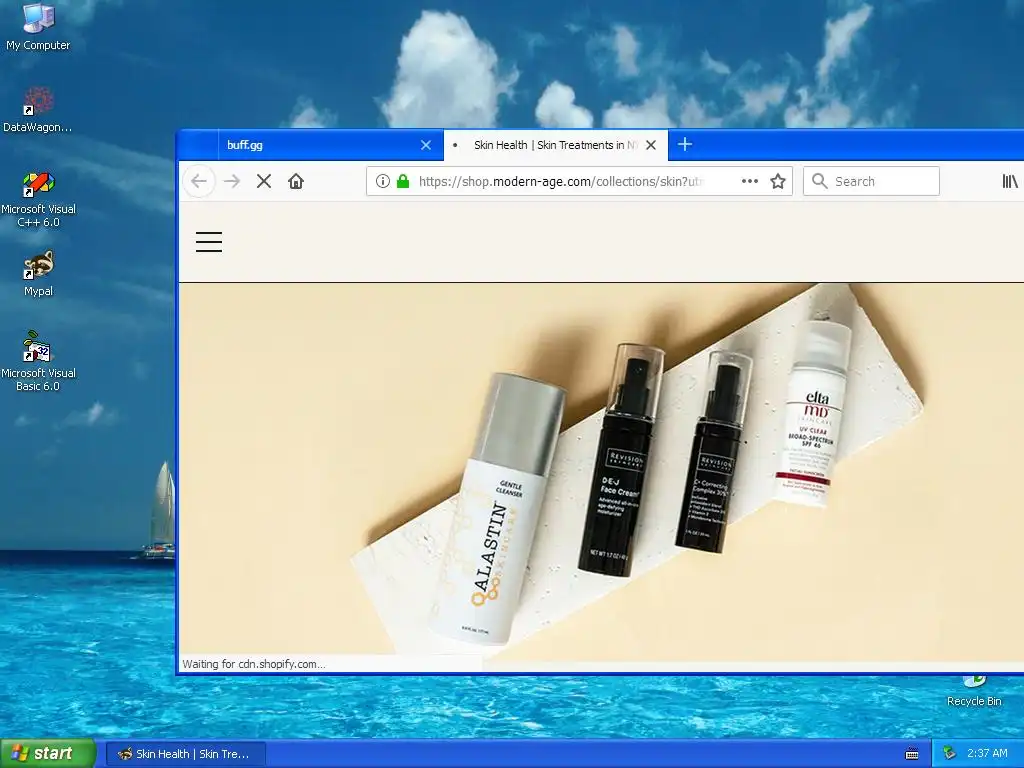The image size is (1024, 768).
Task: Open a new browser tab
Action: (x=684, y=144)
